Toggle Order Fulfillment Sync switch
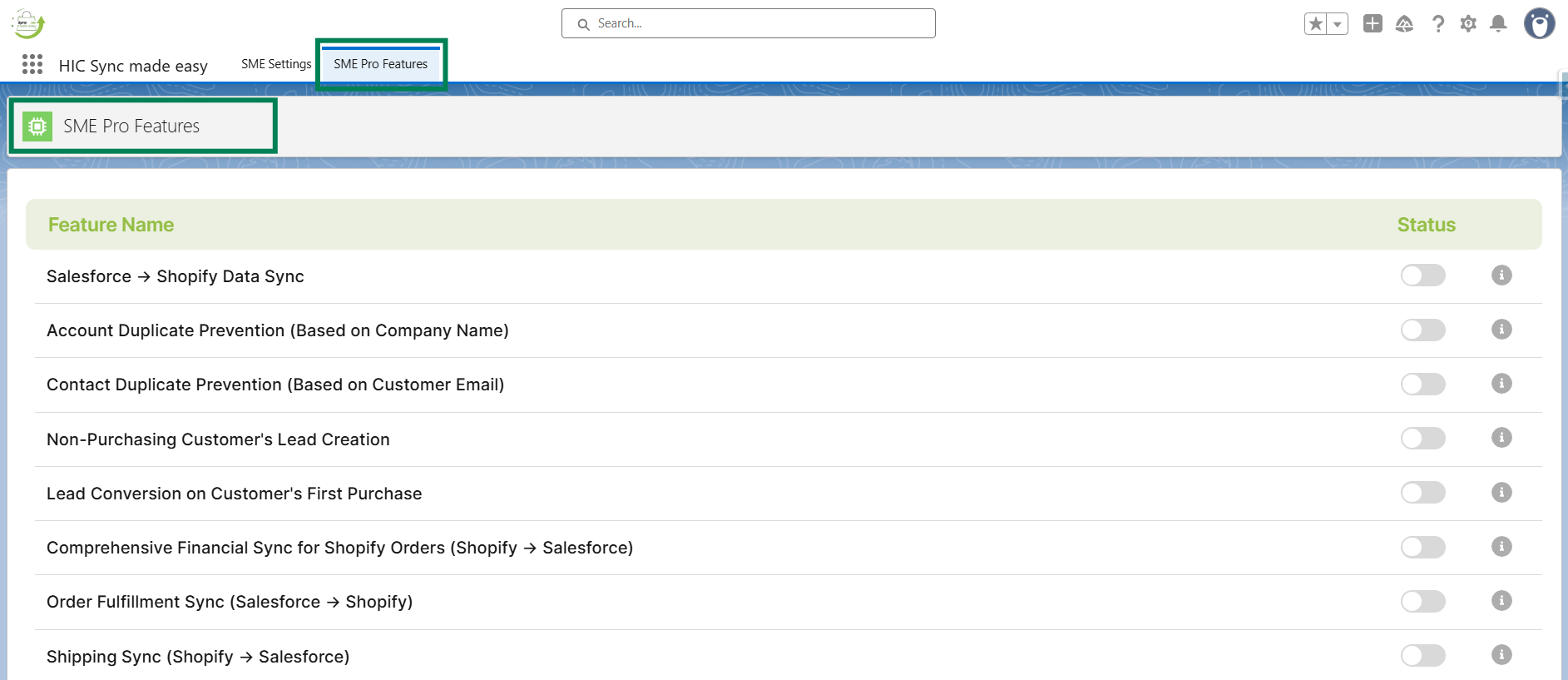The image size is (1568, 680). click(x=1422, y=601)
